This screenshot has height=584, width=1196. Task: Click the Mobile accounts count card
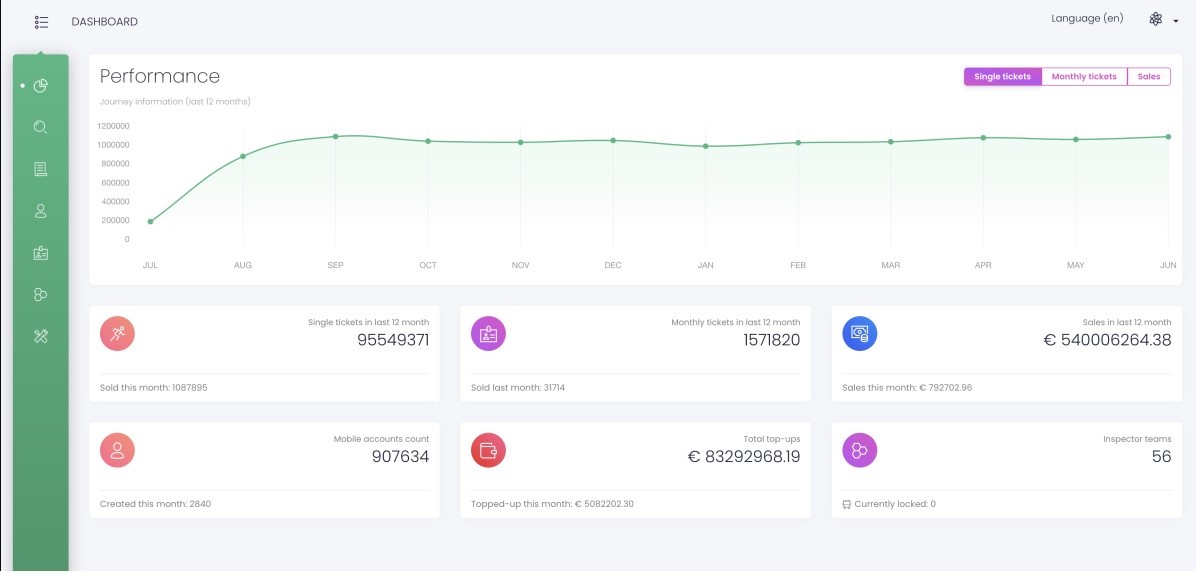coord(264,460)
